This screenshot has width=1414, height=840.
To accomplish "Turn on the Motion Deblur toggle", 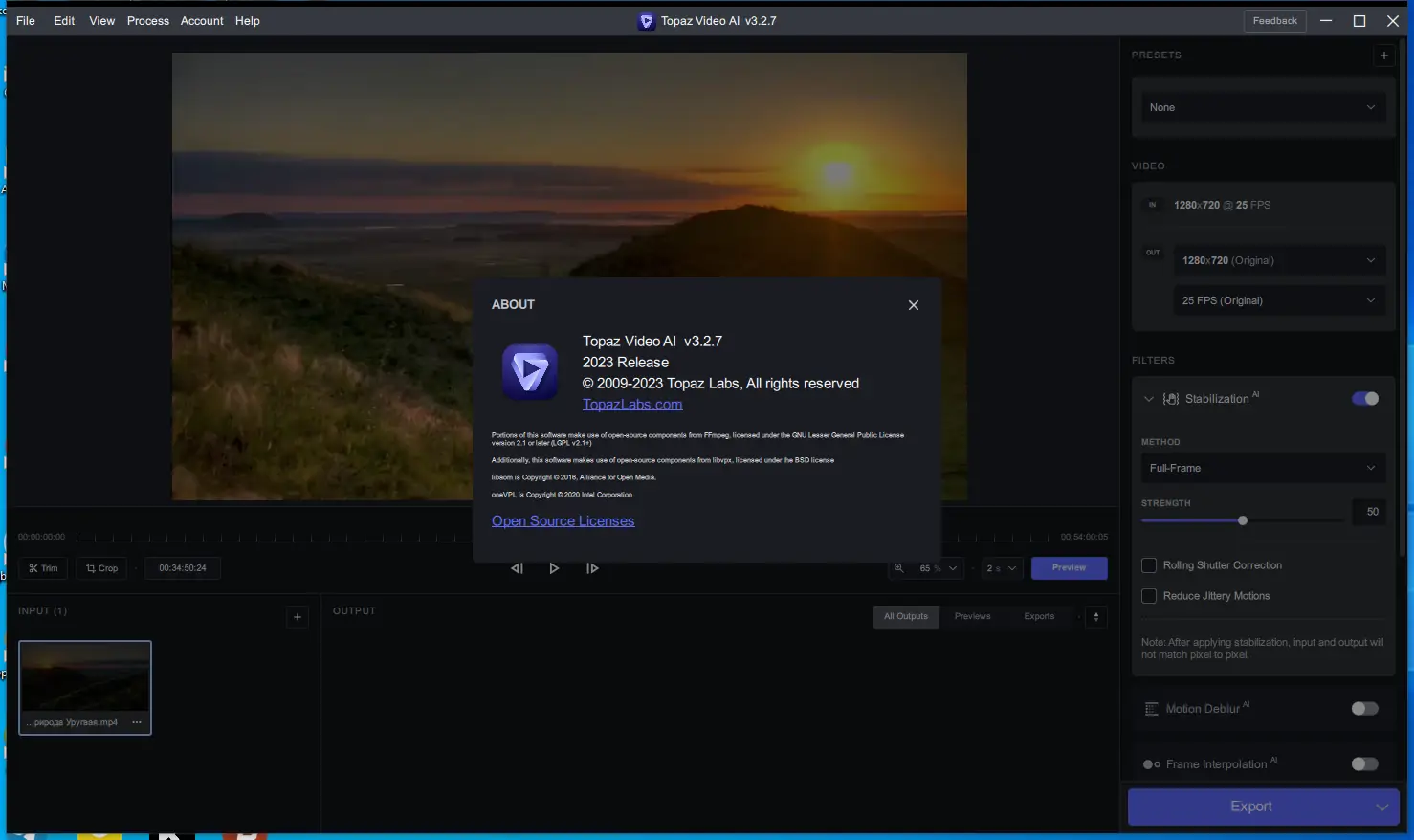I will (x=1365, y=709).
